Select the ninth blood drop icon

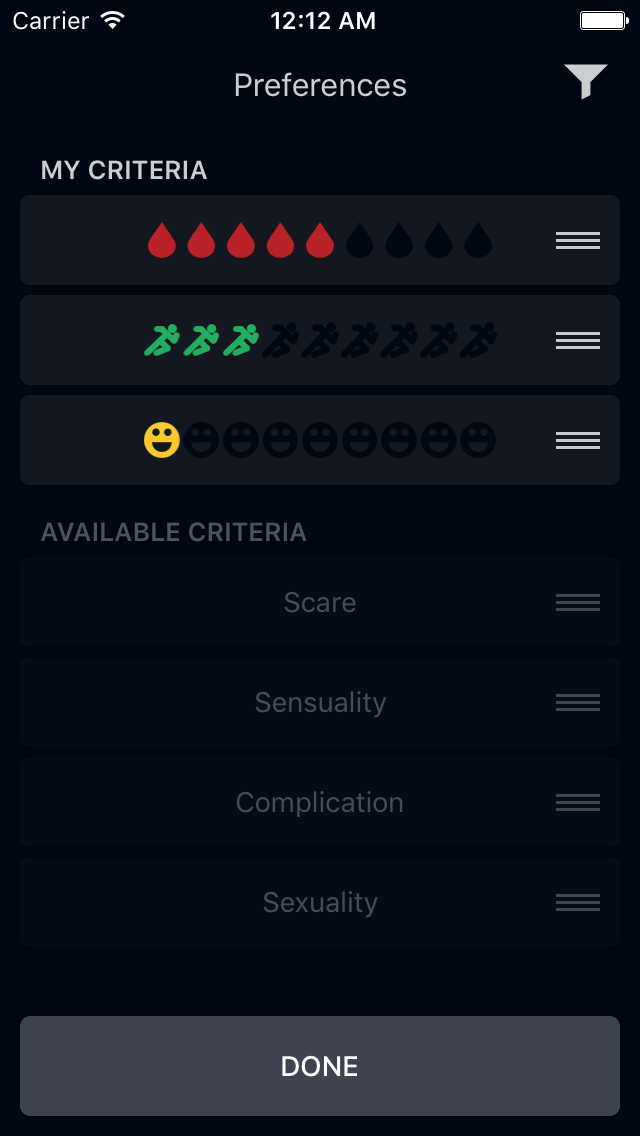point(478,241)
